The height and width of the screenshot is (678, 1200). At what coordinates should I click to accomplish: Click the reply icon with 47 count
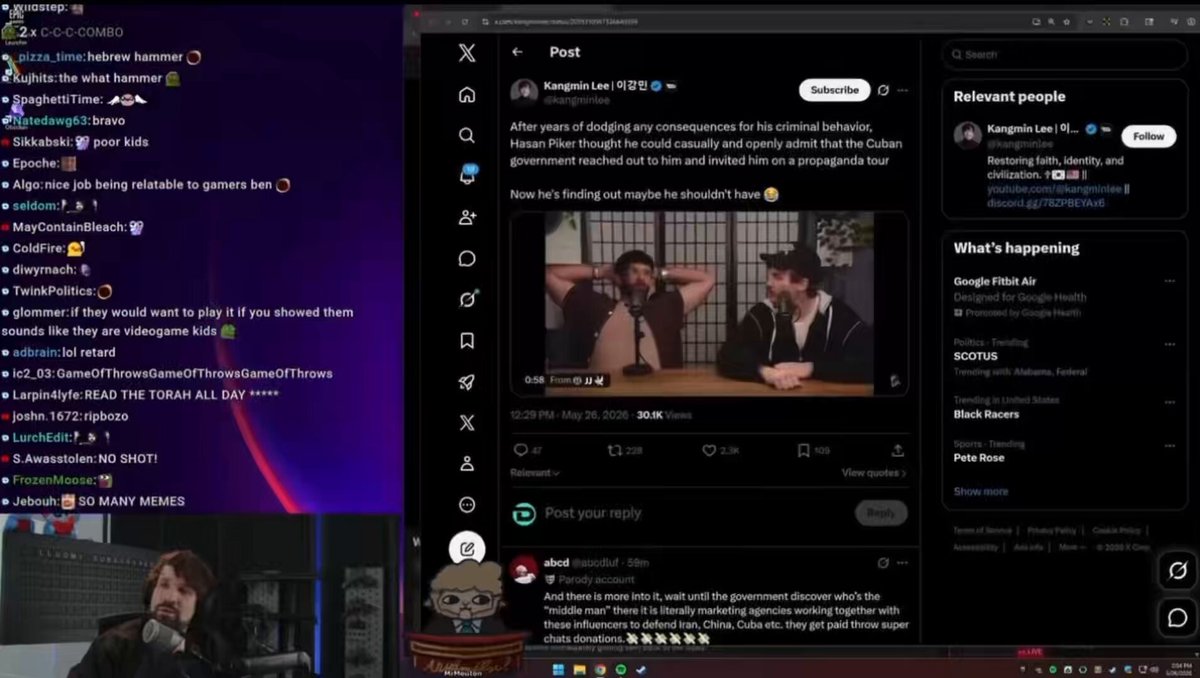tap(521, 451)
